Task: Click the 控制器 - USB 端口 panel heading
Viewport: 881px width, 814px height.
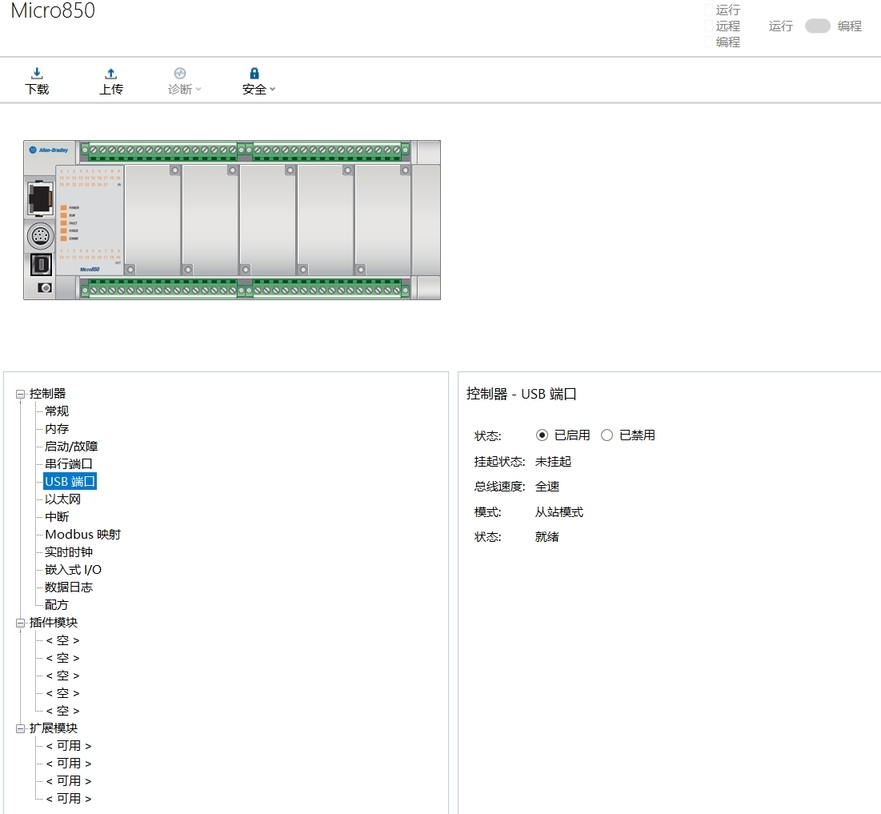Action: click(521, 394)
